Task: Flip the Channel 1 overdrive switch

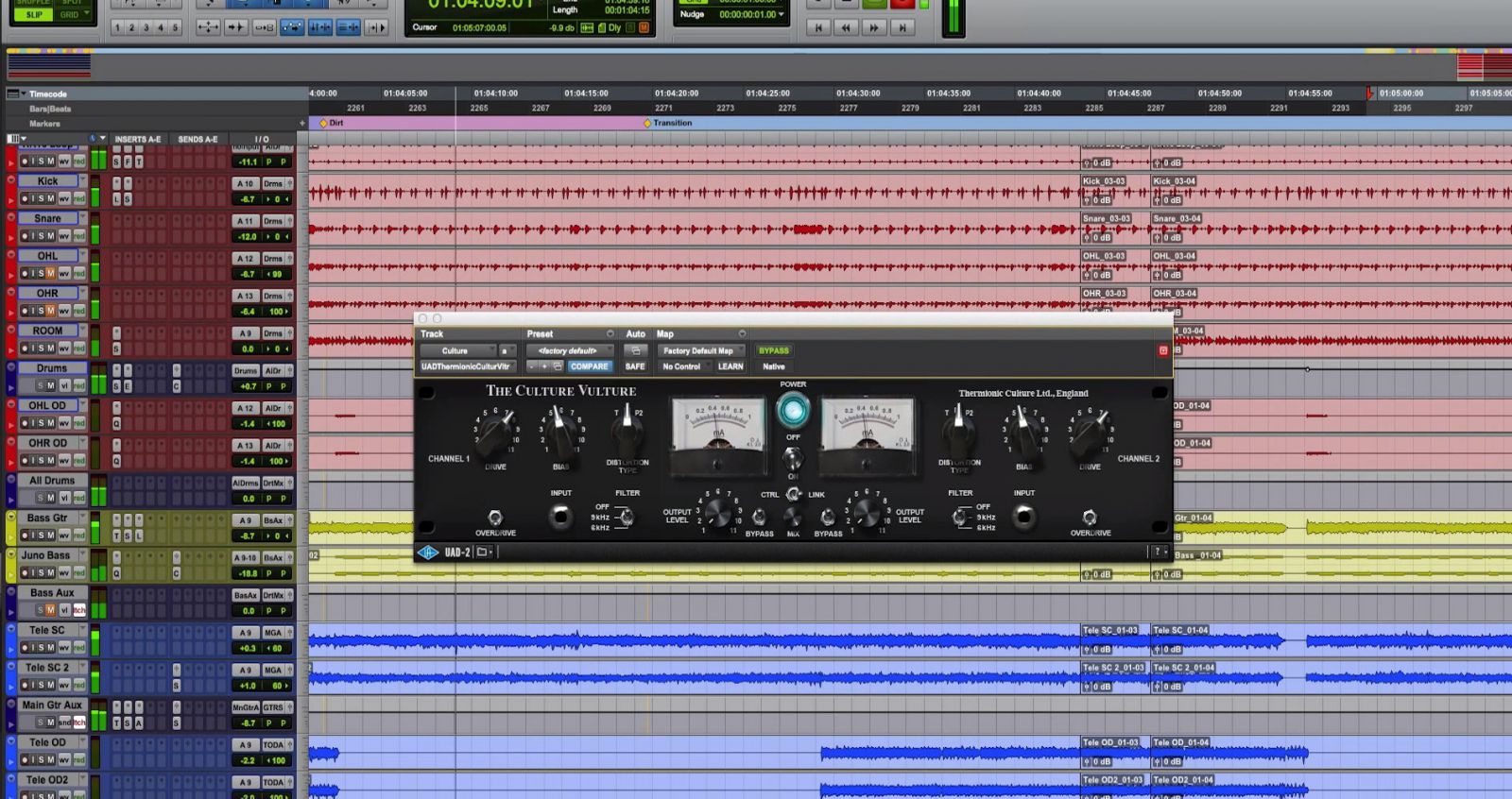Action: 494,518
